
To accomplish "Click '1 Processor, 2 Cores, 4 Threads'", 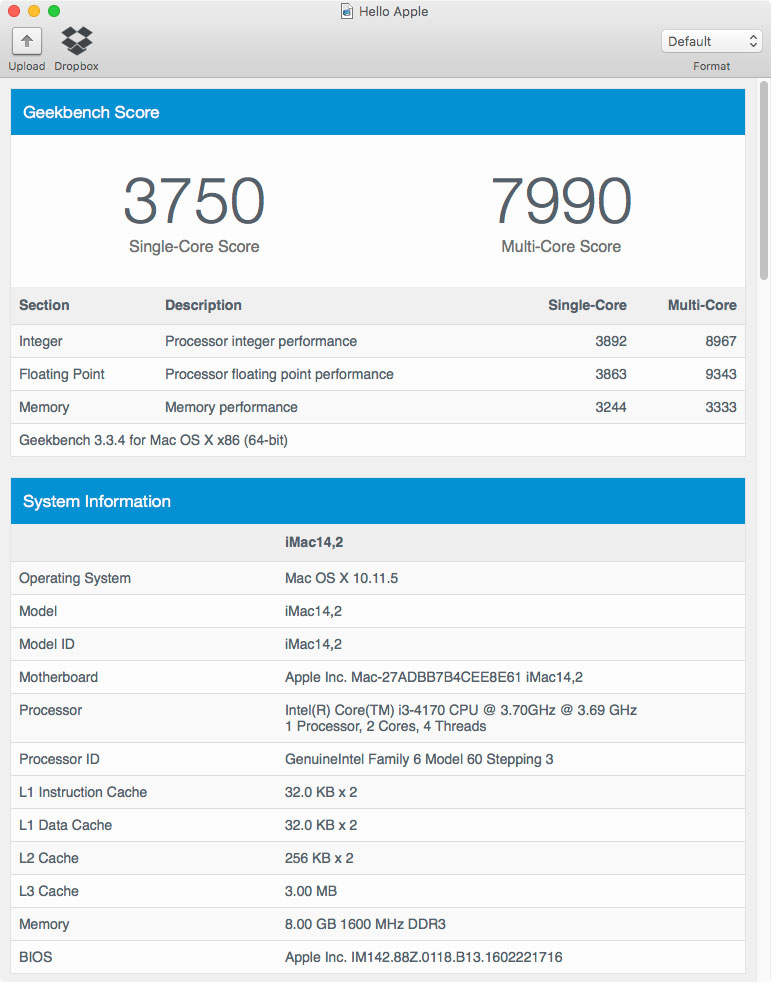I will [385, 726].
